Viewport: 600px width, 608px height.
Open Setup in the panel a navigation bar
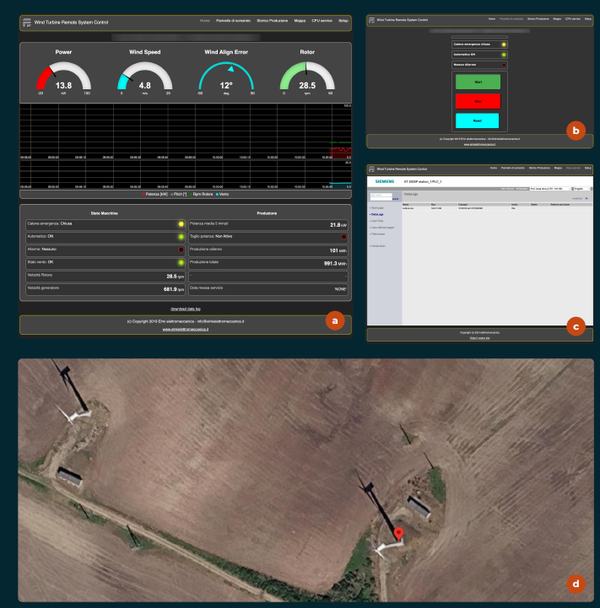(x=343, y=21)
